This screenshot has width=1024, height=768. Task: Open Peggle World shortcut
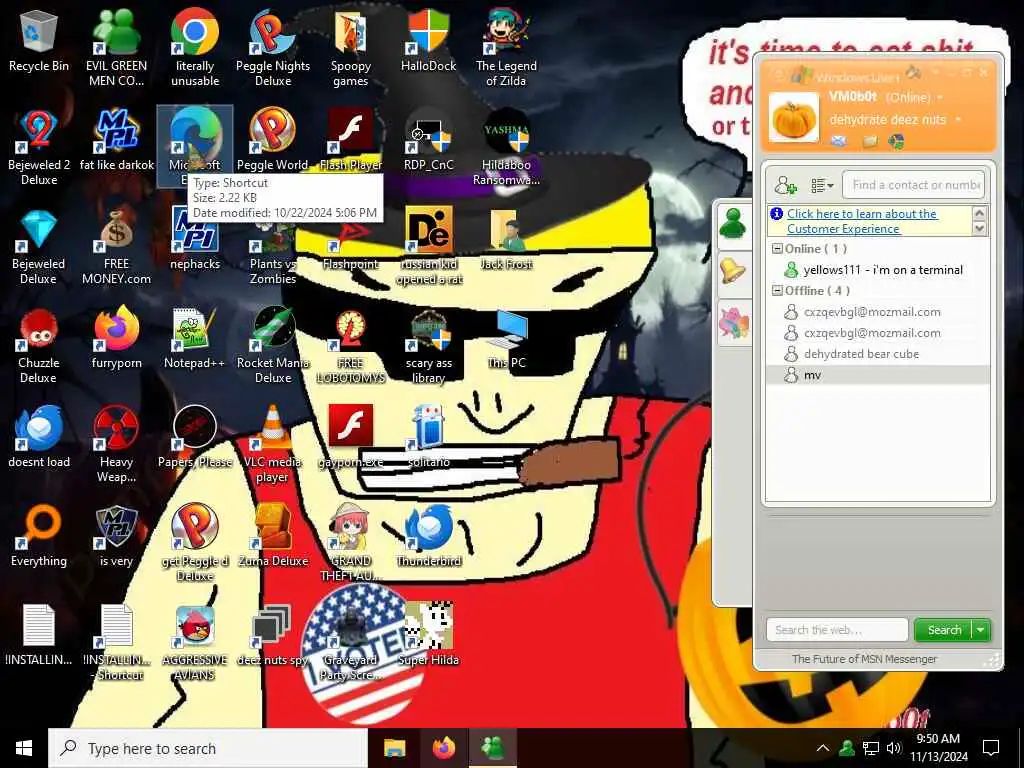(x=272, y=140)
